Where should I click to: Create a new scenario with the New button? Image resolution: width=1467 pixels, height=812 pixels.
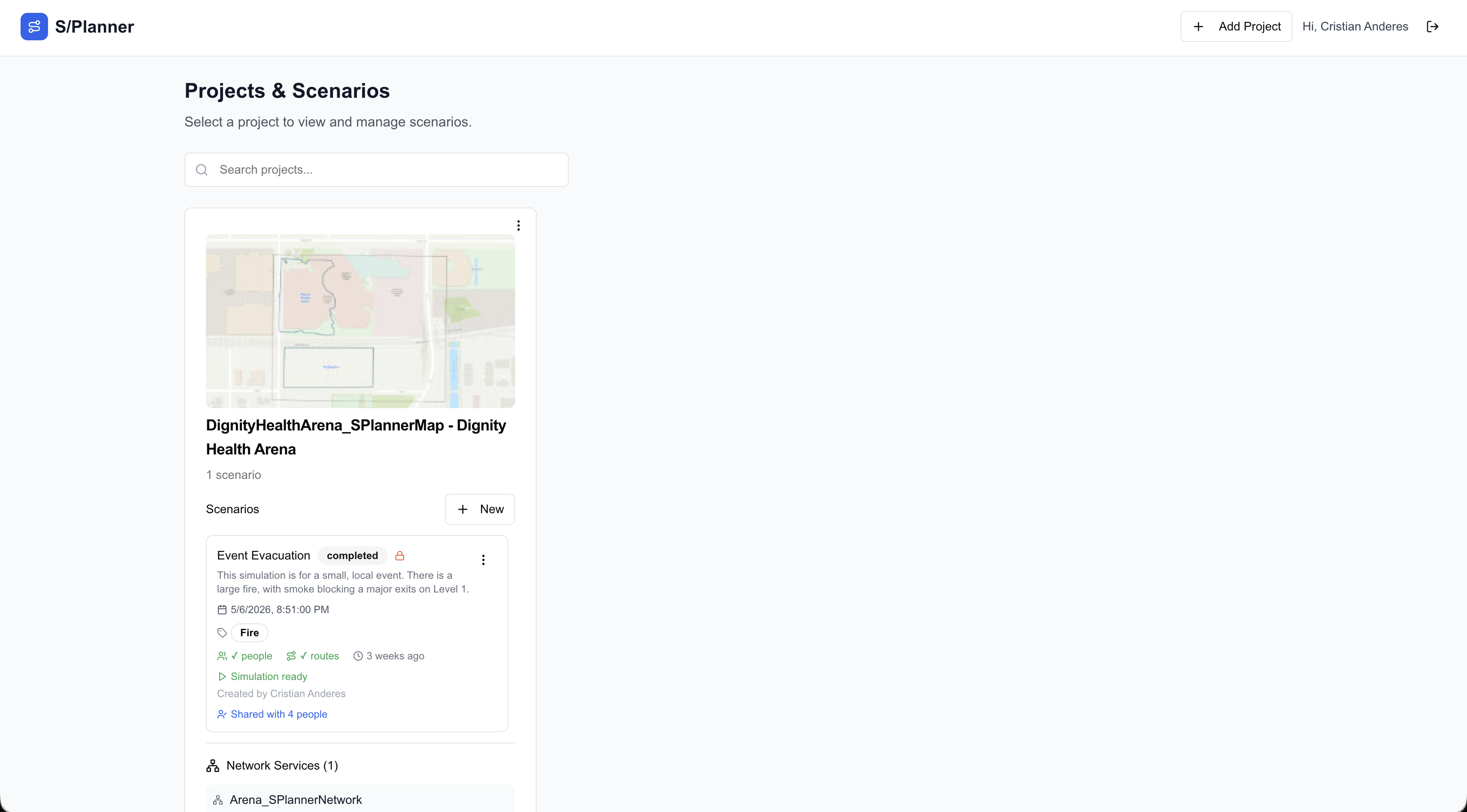[x=480, y=509]
